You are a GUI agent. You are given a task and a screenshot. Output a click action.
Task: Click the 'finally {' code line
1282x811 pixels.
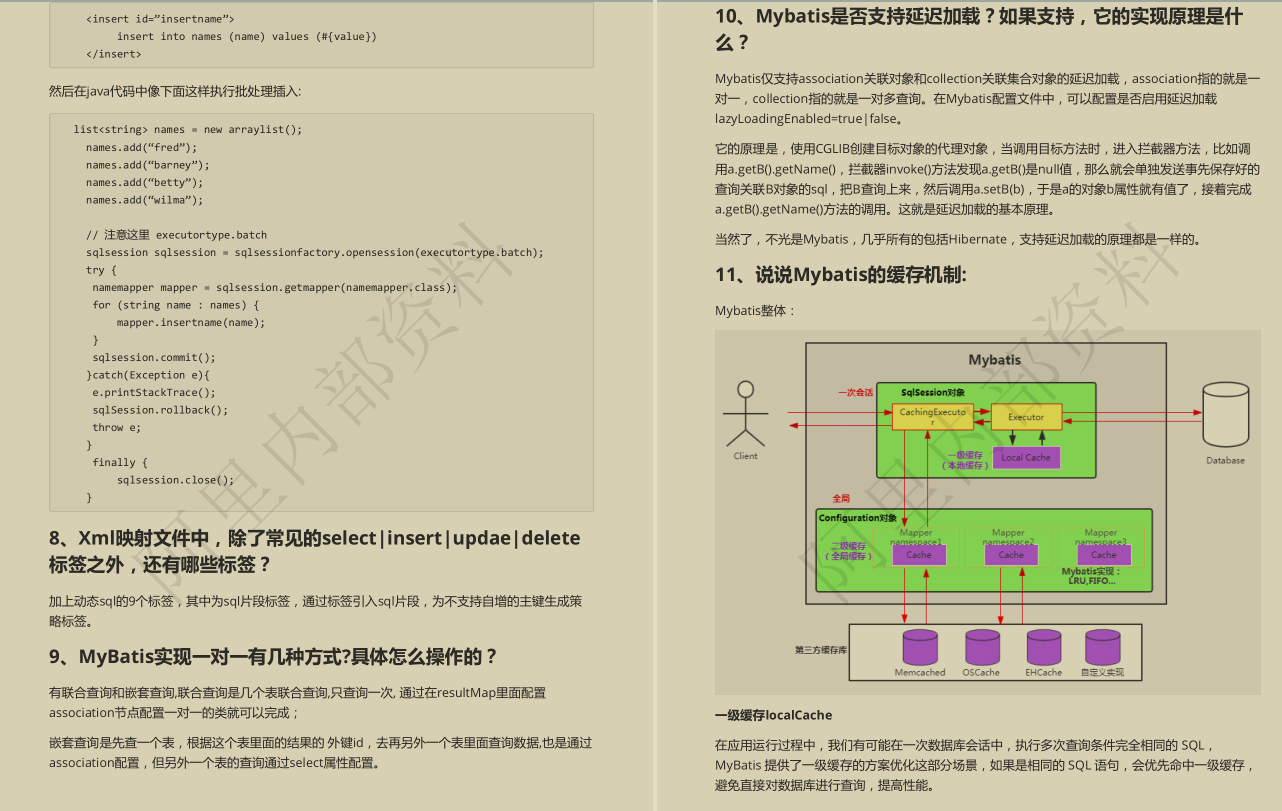pyautogui.click(x=120, y=462)
